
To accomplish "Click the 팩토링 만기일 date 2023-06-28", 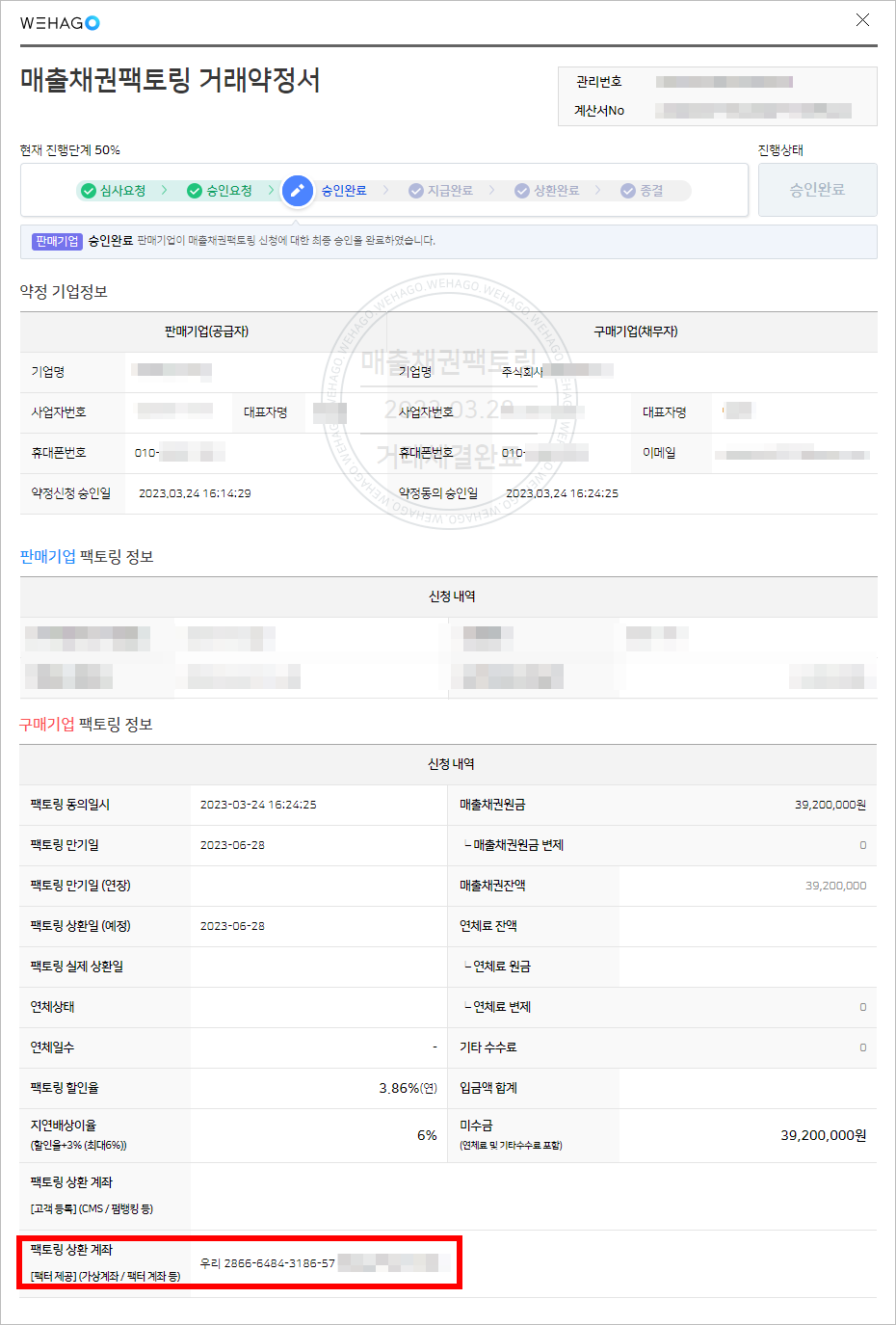I will tap(232, 845).
